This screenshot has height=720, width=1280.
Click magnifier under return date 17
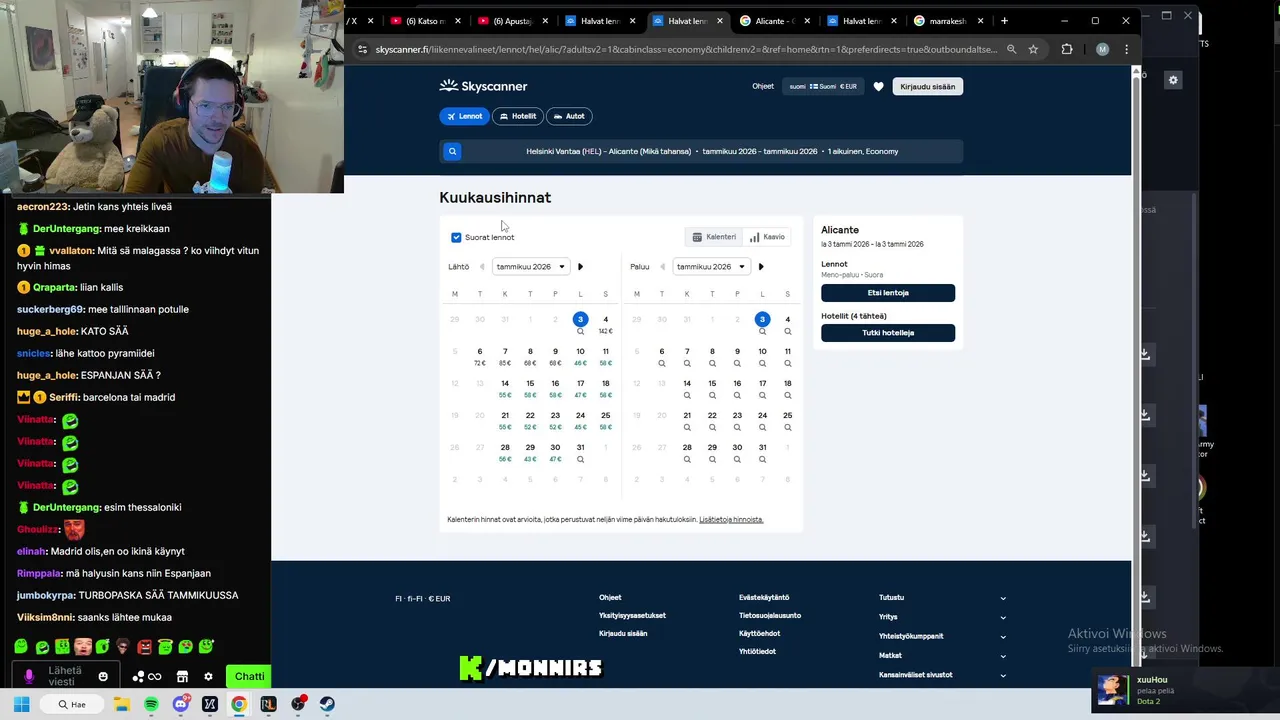pos(762,396)
